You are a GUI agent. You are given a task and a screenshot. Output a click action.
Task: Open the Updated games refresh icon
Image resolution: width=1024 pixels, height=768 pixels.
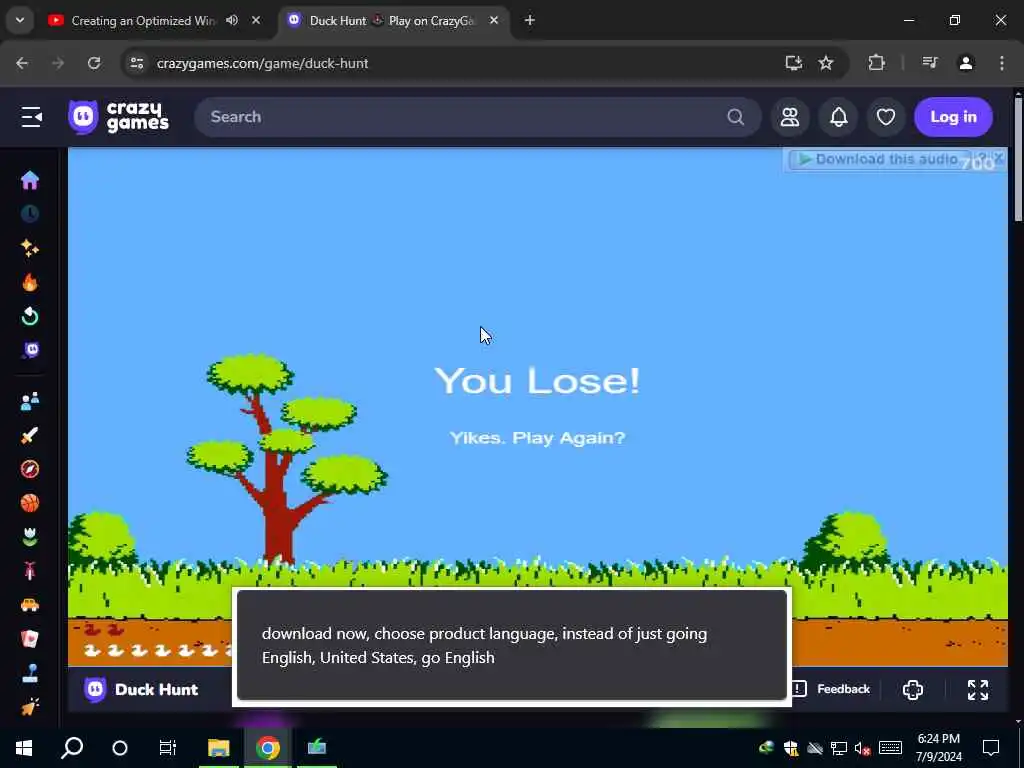(x=29, y=316)
